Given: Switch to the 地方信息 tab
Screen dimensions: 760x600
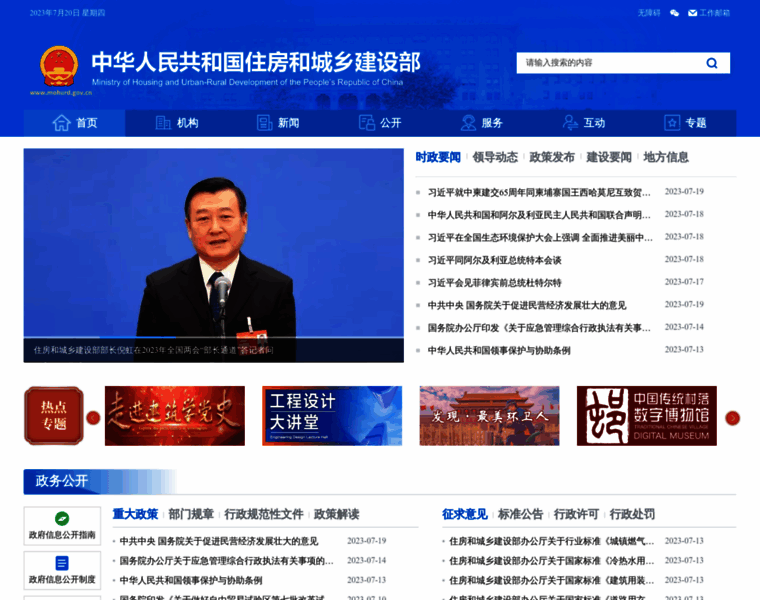Looking at the screenshot, I should click(666, 157).
